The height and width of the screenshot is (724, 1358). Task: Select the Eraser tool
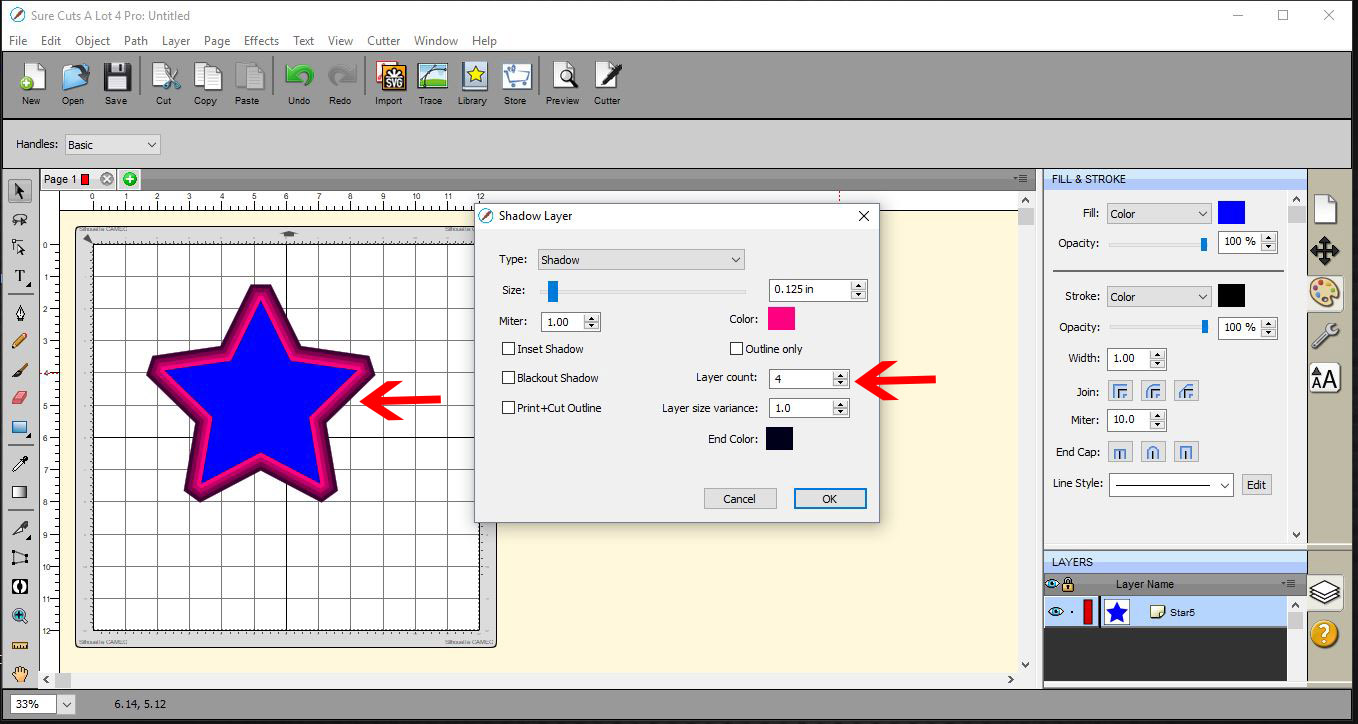(21, 398)
